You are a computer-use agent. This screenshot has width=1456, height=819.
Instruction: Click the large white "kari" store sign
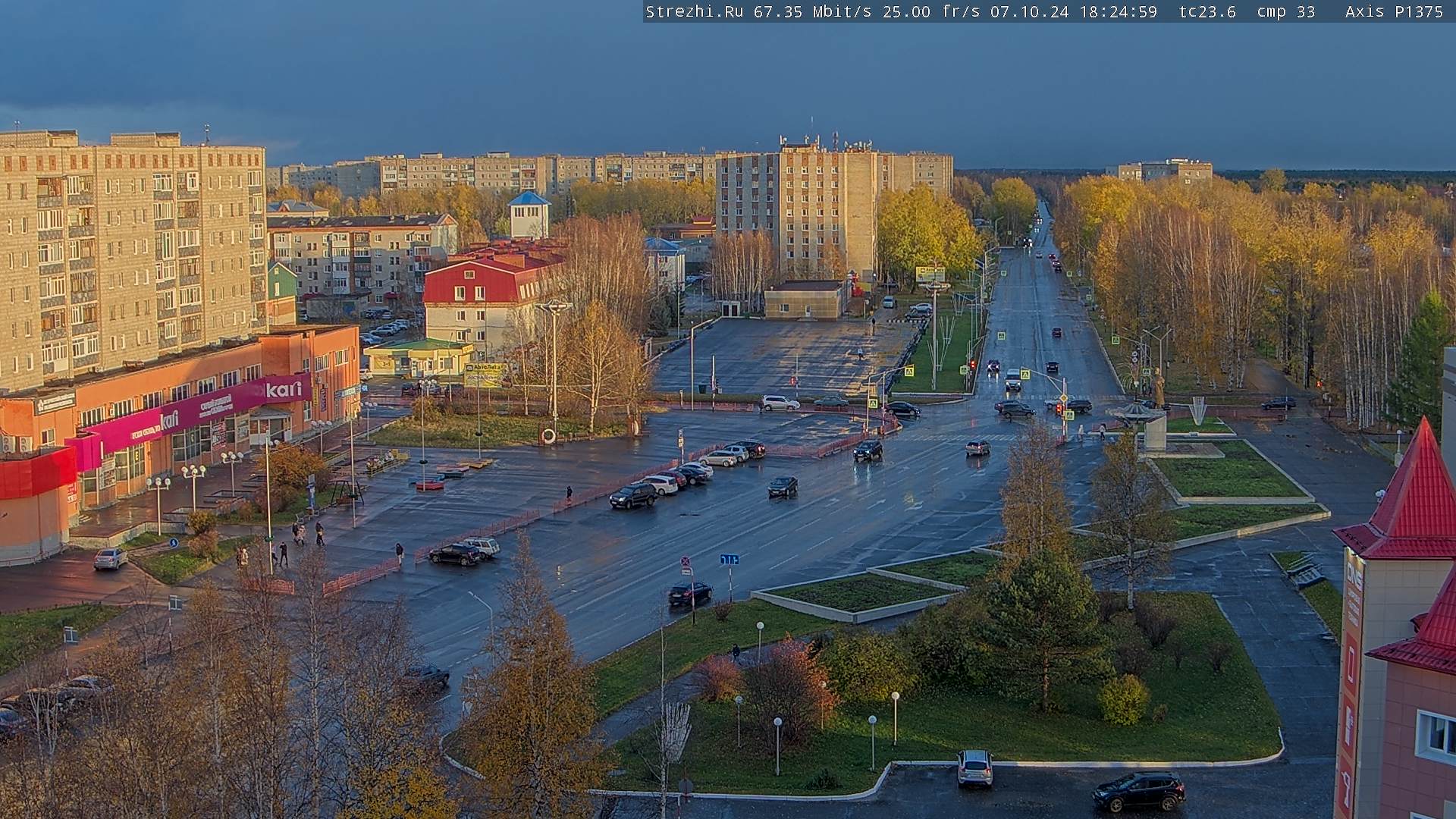click(x=284, y=390)
